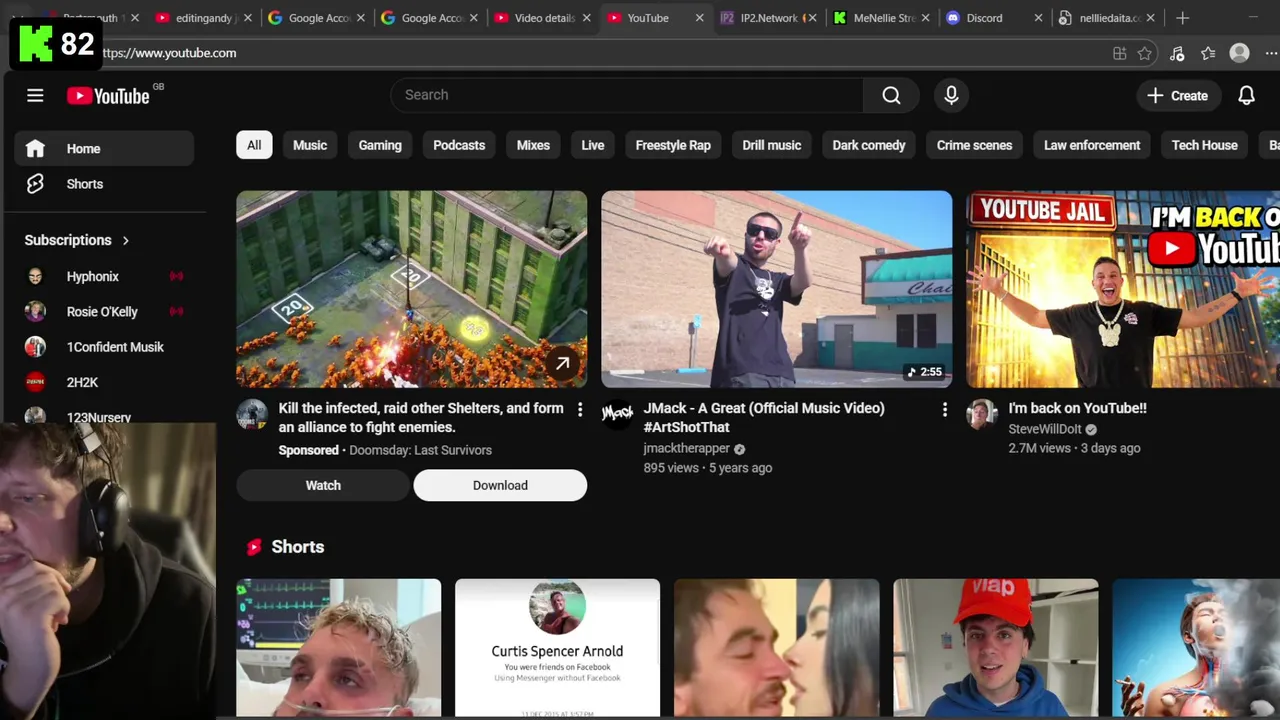Open the Create button
The height and width of the screenshot is (720, 1280).
click(1178, 96)
